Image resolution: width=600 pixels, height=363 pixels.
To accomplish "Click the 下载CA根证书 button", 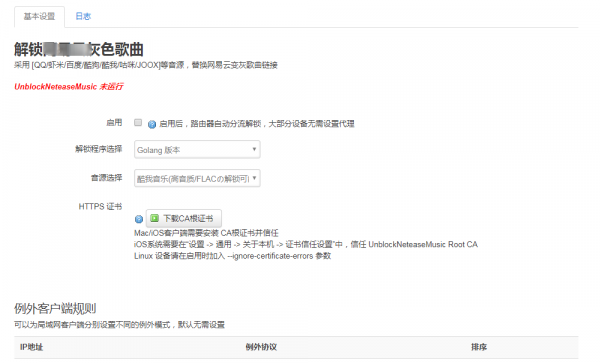I will pos(184,218).
